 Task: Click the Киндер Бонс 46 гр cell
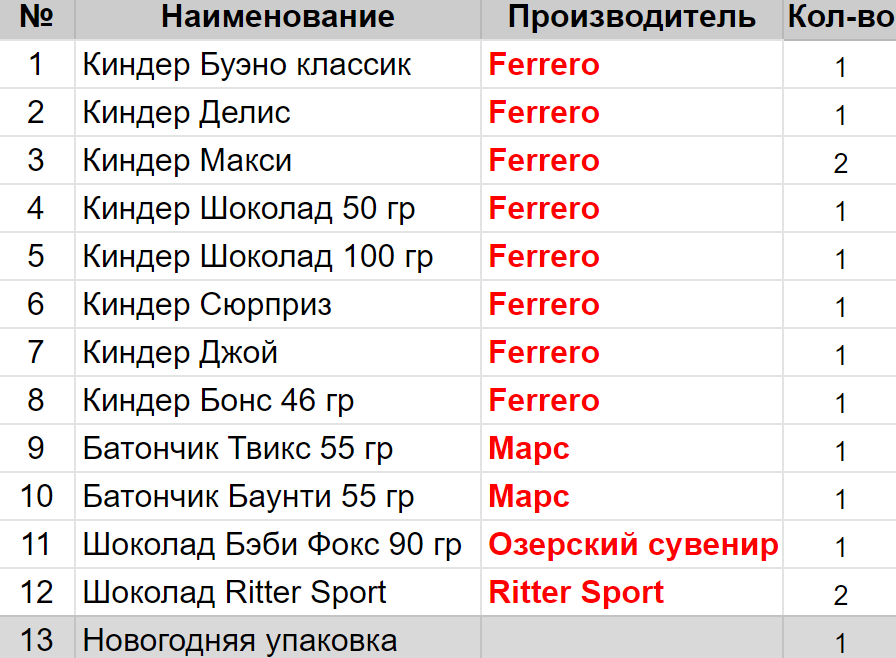(218, 401)
